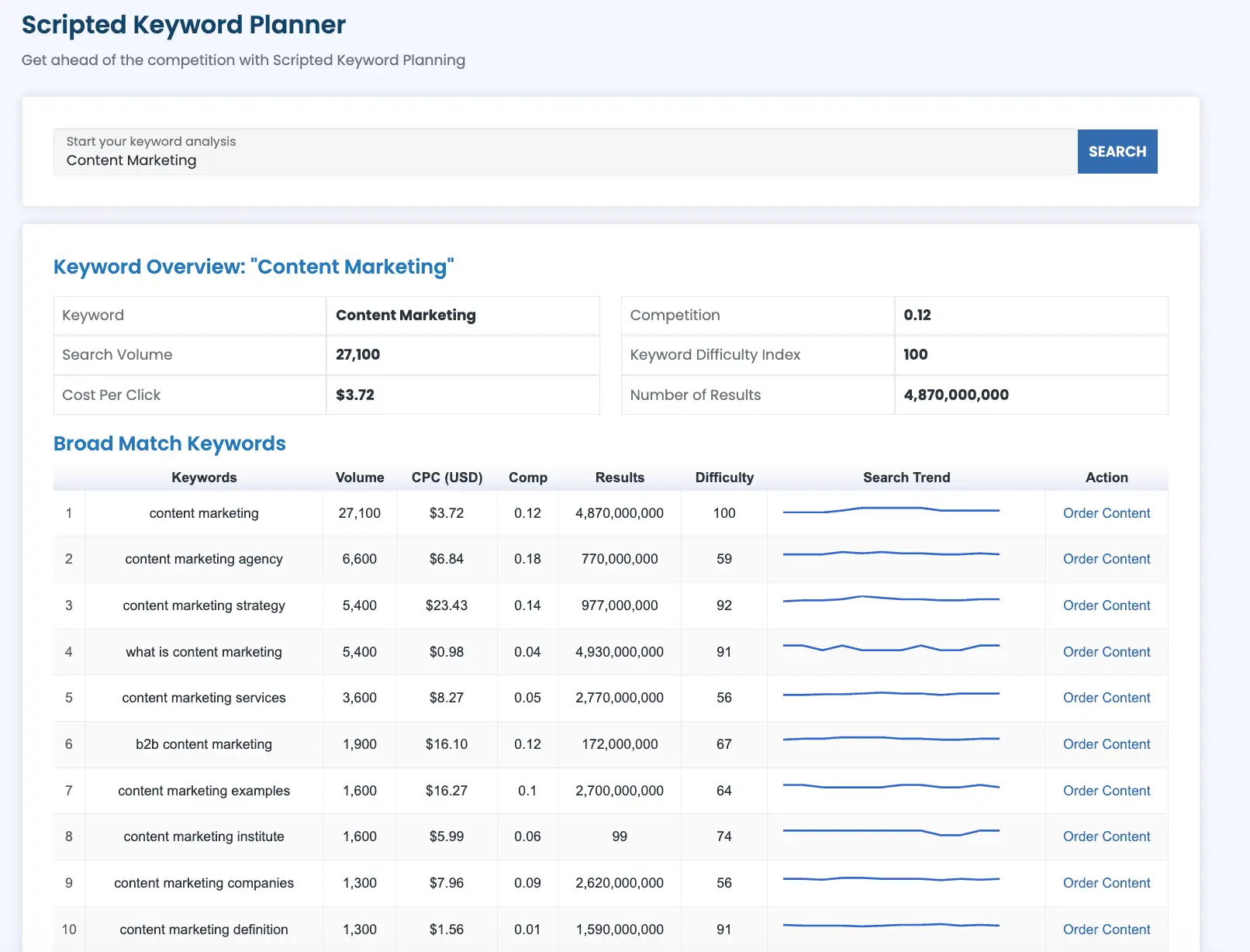
Task: Click the Volume column header
Action: point(360,478)
